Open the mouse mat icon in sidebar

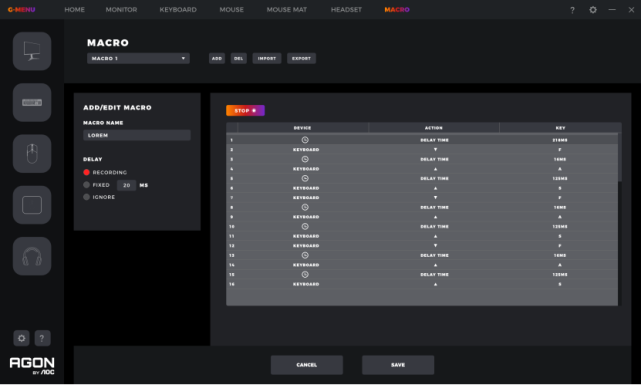pyautogui.click(x=32, y=205)
